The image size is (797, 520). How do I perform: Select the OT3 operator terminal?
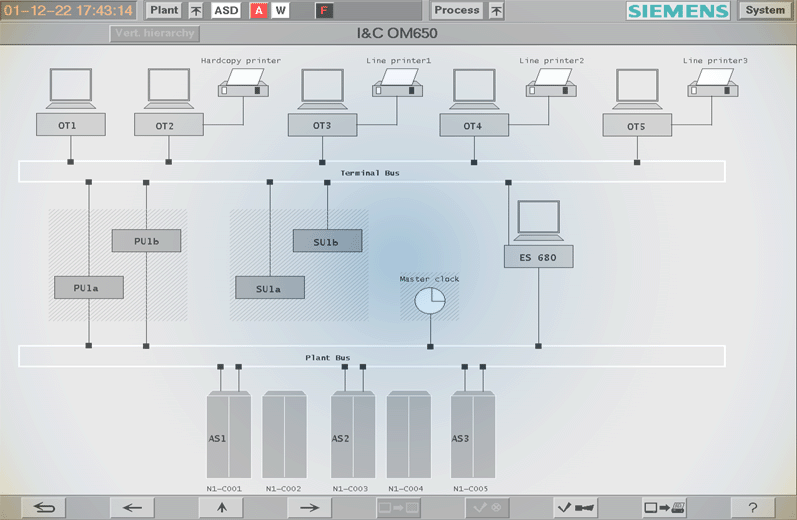pos(321,126)
